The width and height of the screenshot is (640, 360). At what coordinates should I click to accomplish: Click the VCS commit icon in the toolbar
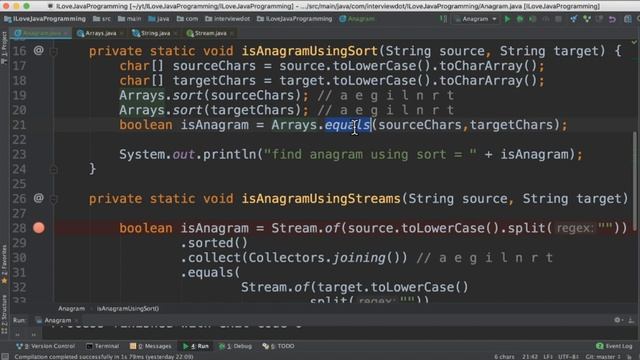click(x=587, y=19)
